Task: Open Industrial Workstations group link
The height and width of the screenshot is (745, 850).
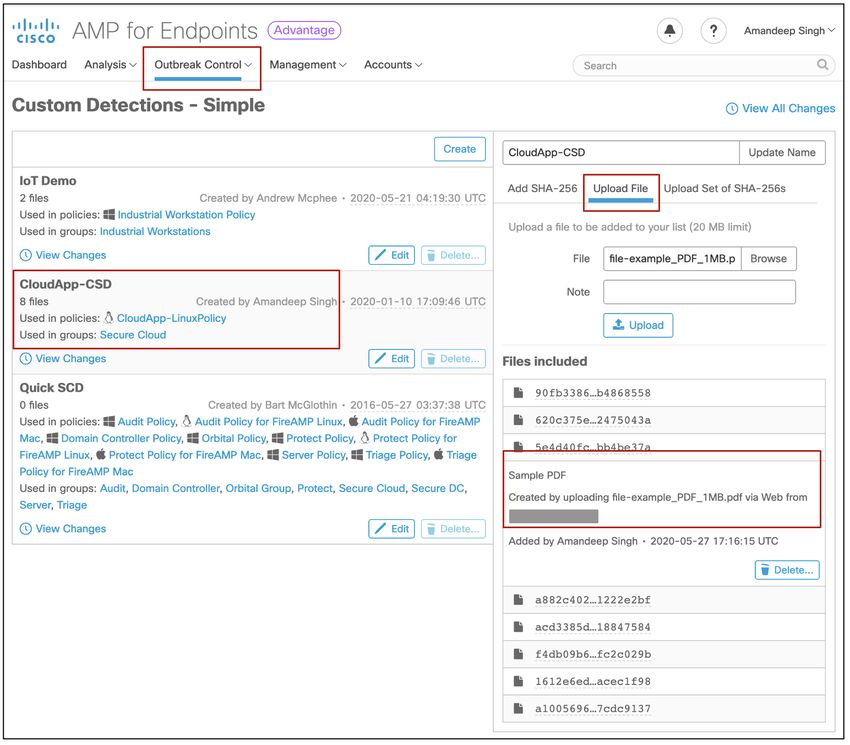Action: coord(155,231)
